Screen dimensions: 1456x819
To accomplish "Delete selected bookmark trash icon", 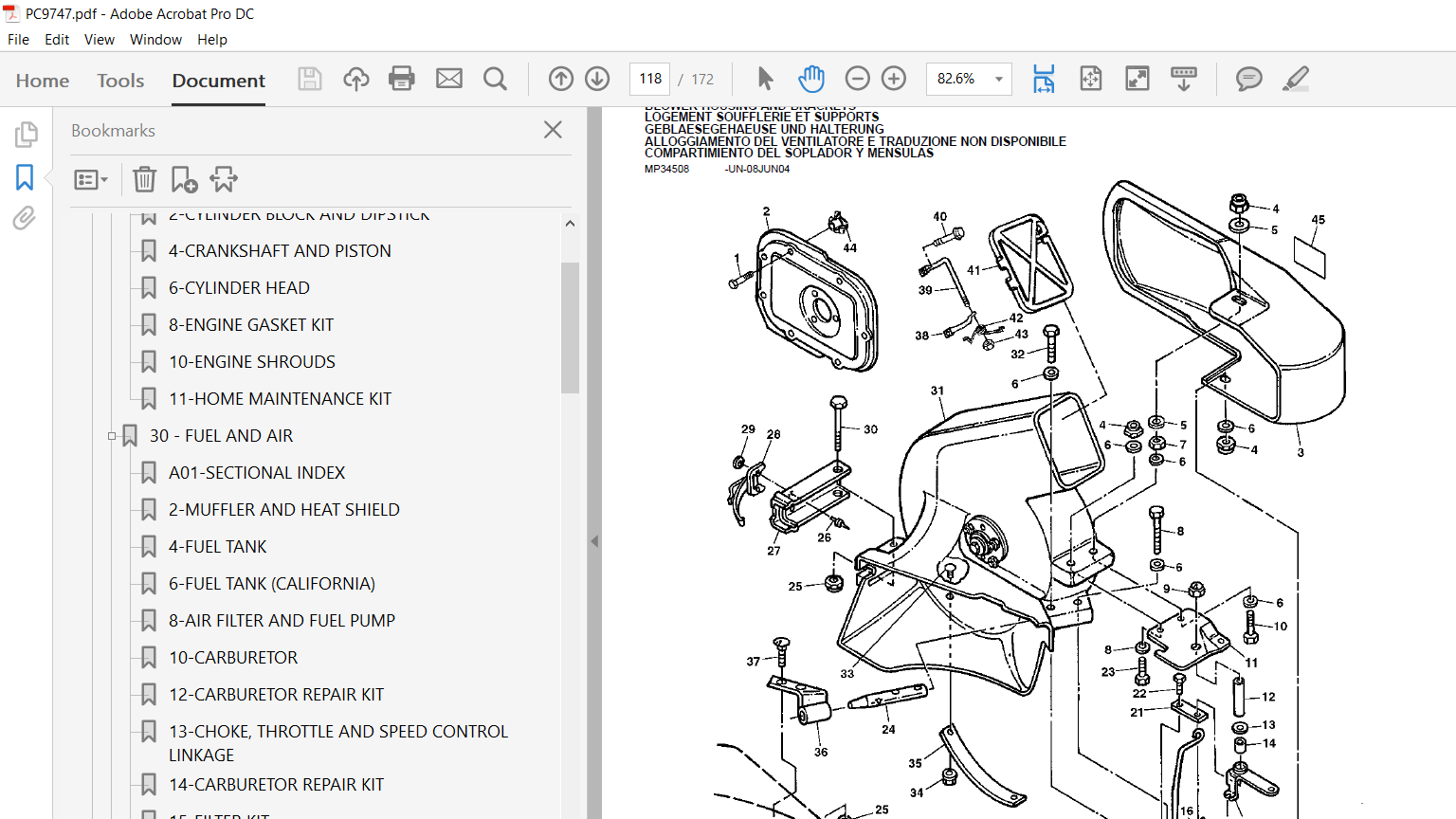I will point(144,179).
